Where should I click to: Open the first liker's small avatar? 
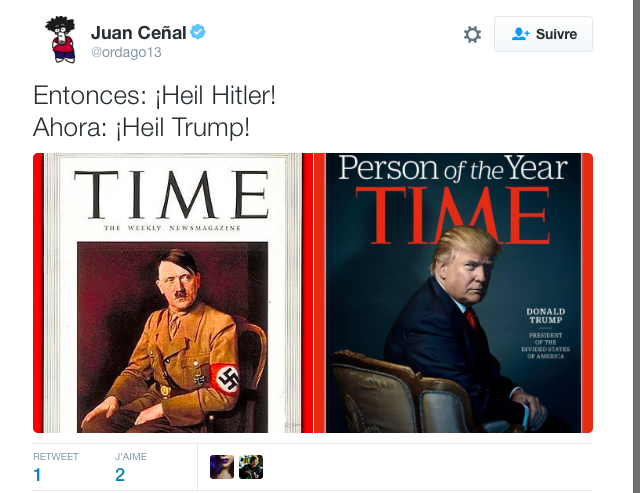222,467
